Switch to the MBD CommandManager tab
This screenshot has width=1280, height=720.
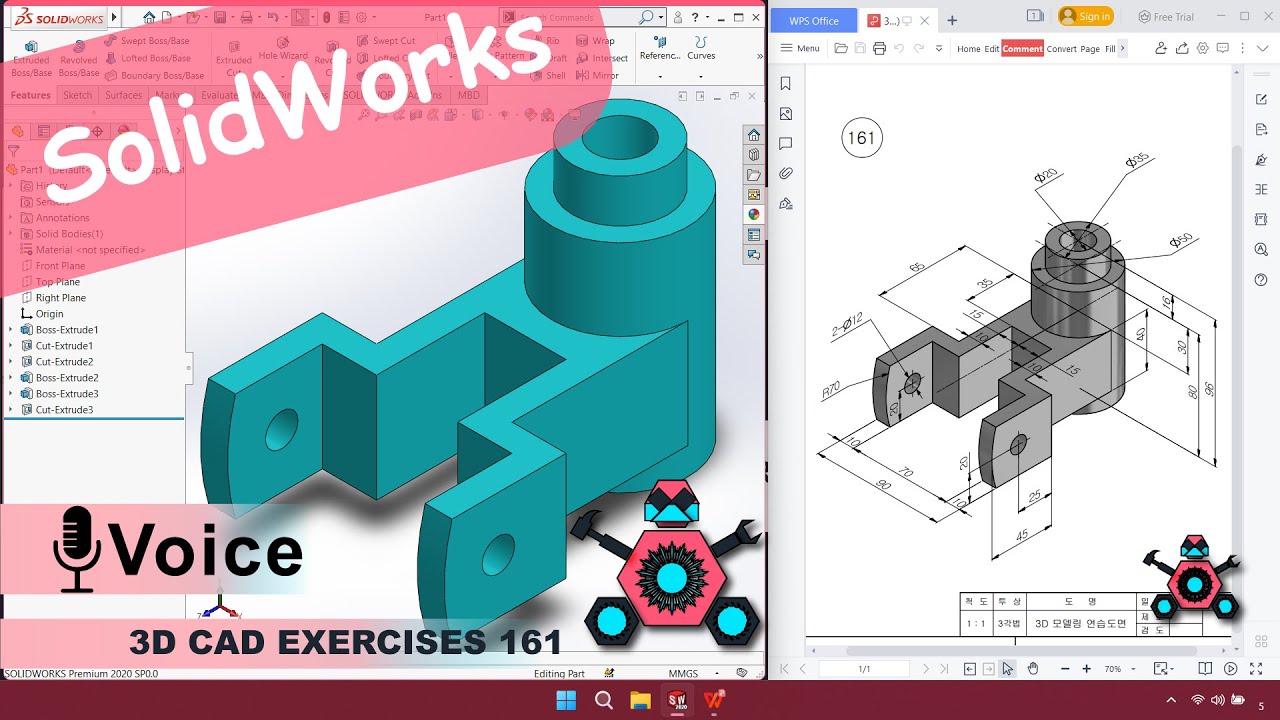468,95
